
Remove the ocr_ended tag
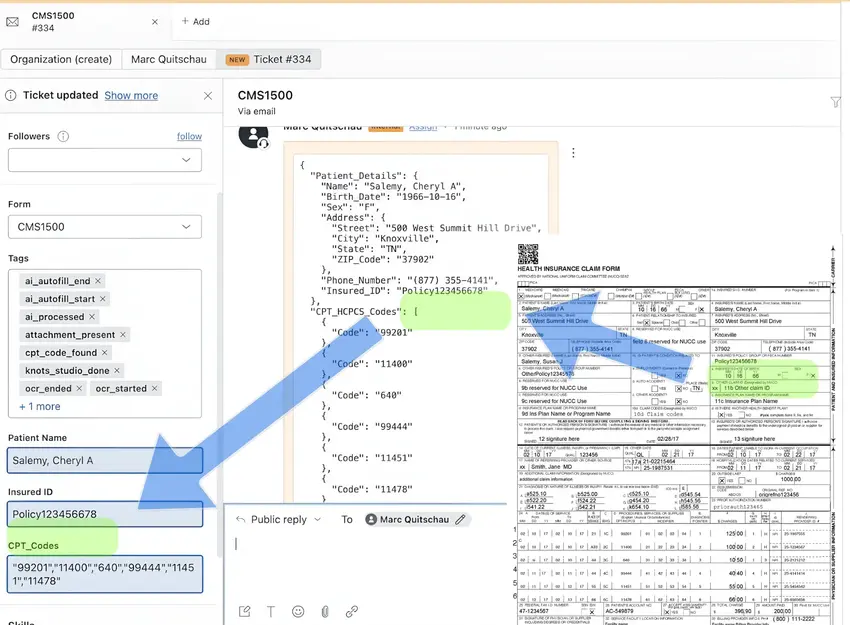[79, 388]
